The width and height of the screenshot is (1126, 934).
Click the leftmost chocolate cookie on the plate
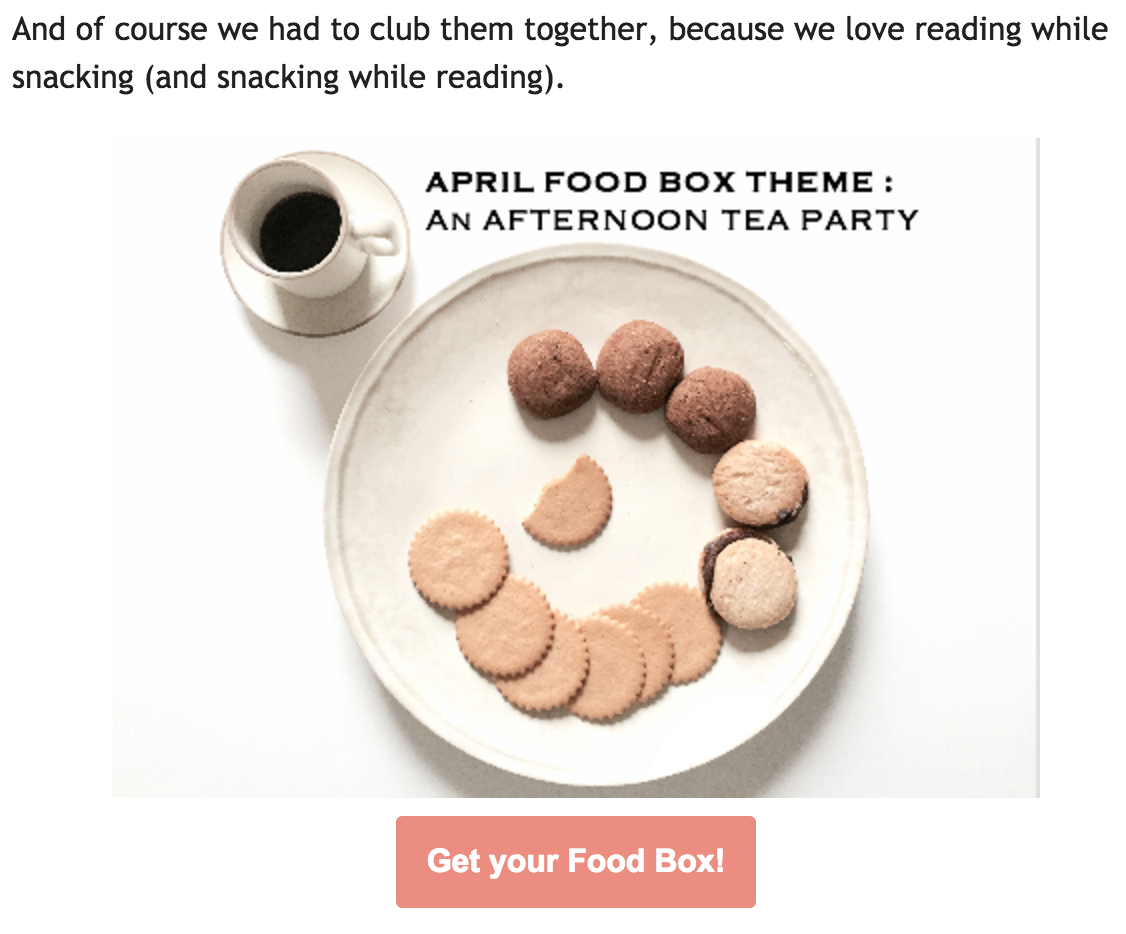[x=552, y=374]
